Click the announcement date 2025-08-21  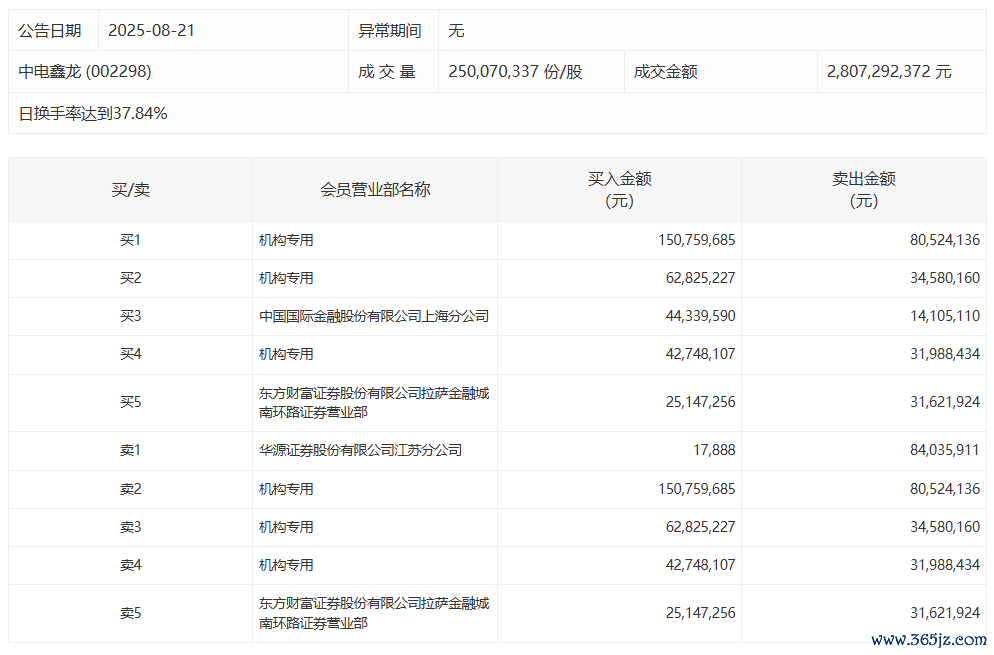[x=151, y=30]
